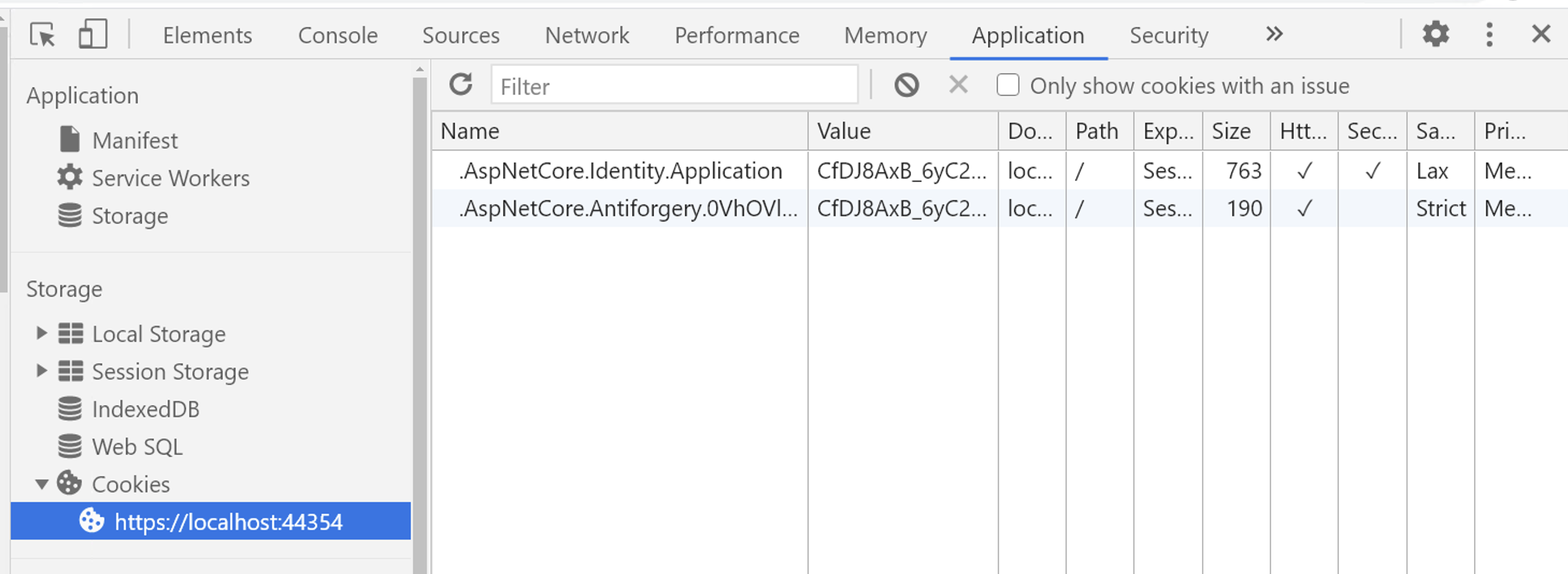Enable Only show cookies with an issue
The image size is (1568, 574).
(x=1007, y=85)
